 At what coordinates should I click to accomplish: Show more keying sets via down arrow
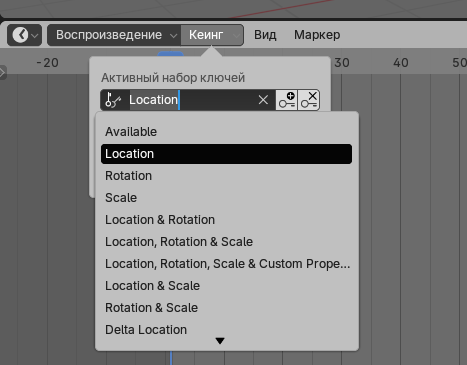click(x=220, y=341)
